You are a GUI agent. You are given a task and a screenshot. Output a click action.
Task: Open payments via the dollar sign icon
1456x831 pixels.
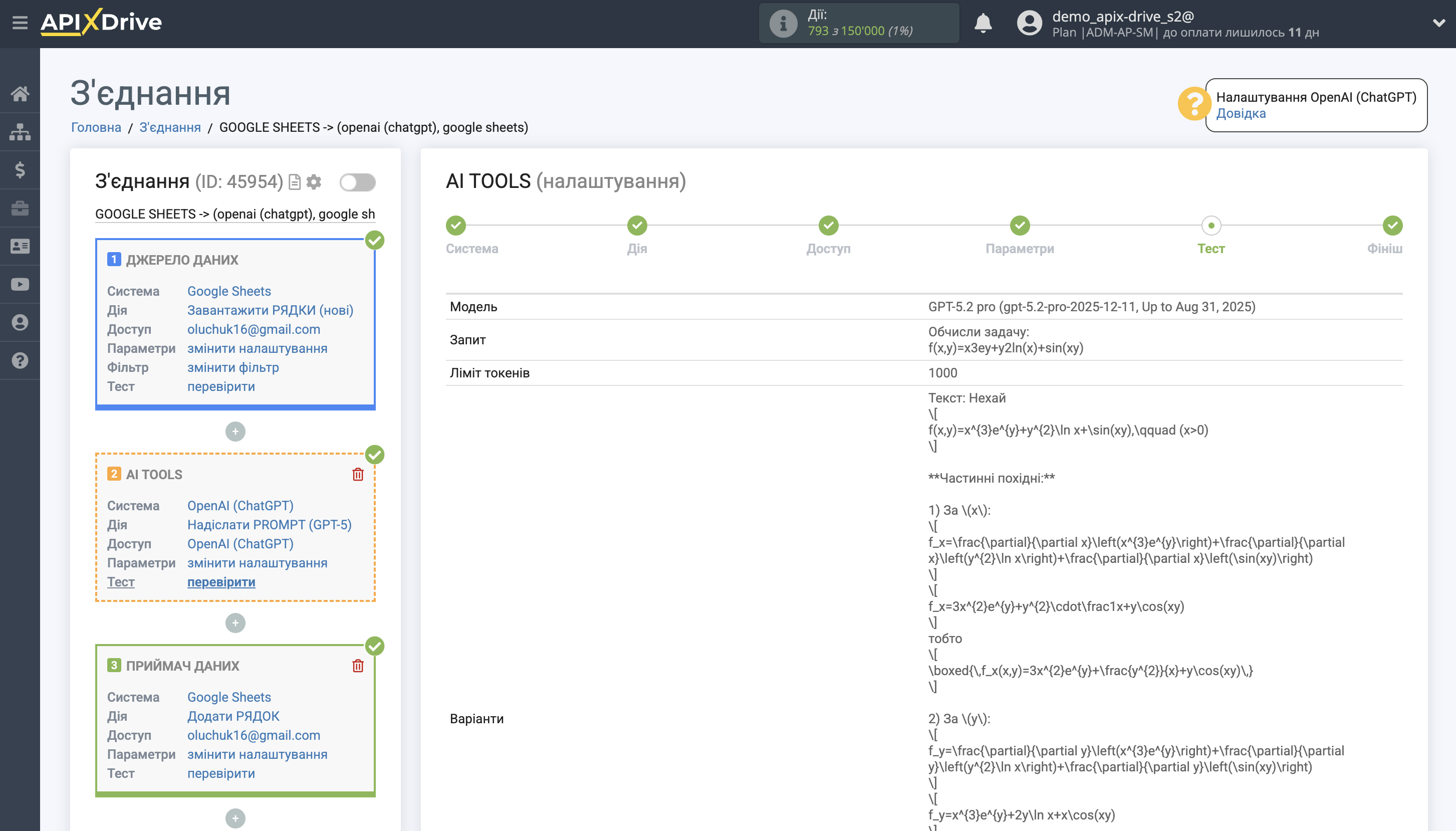(21, 169)
